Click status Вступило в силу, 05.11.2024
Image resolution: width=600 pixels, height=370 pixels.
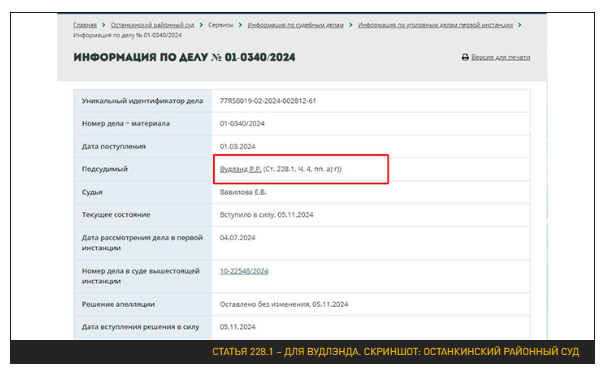[x=266, y=215]
